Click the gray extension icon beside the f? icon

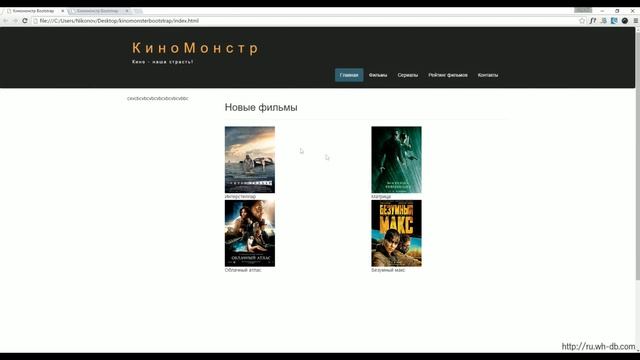(604, 21)
